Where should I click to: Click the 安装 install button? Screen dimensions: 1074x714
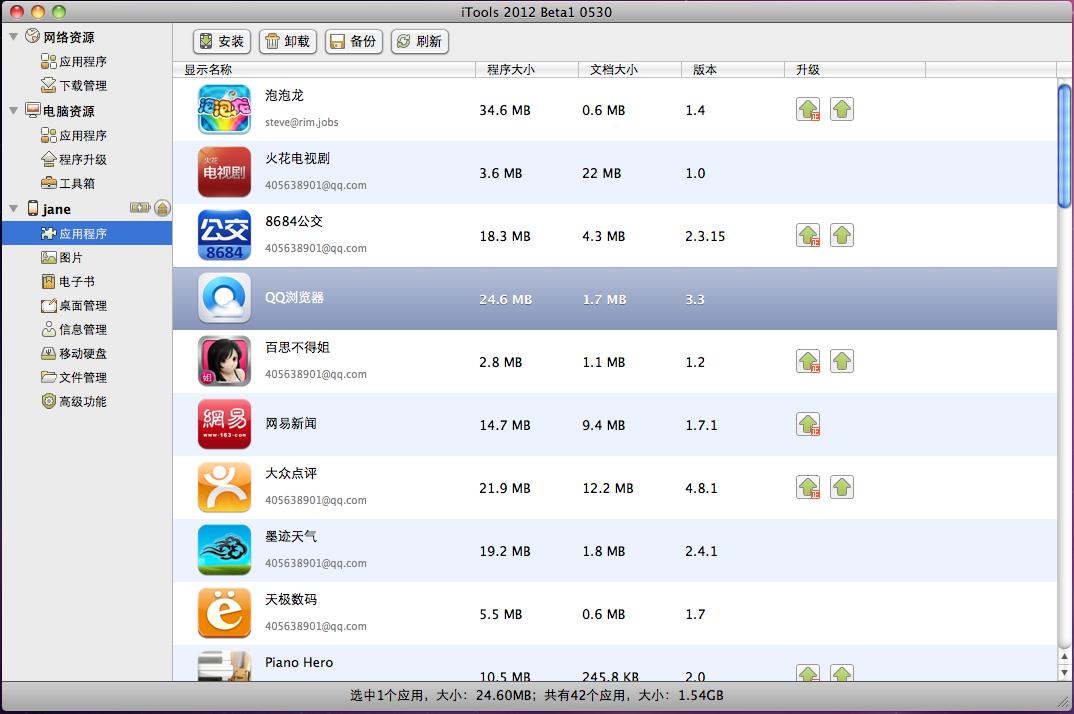(x=221, y=41)
